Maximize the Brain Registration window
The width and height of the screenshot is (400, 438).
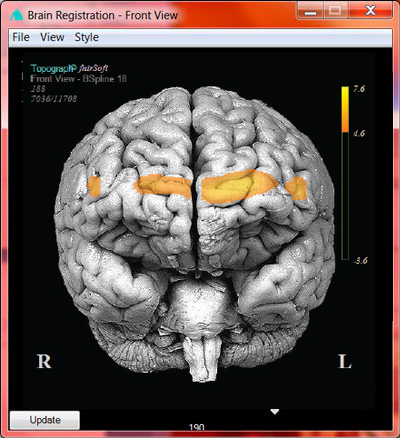click(335, 11)
